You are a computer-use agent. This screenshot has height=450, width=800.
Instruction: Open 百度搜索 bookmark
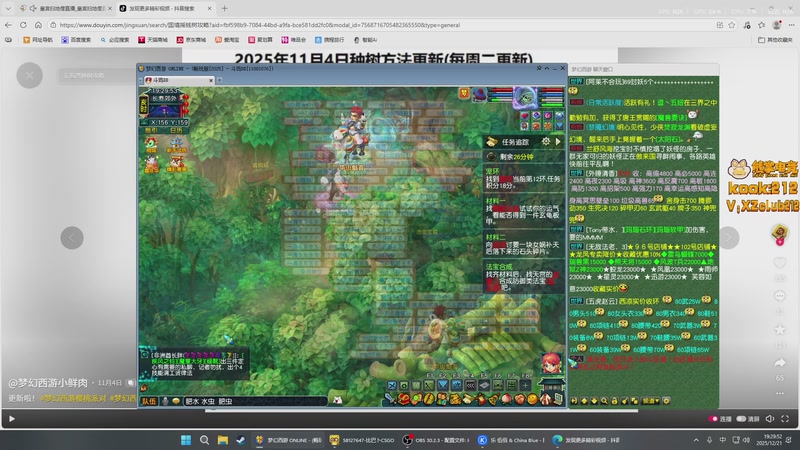[76, 39]
